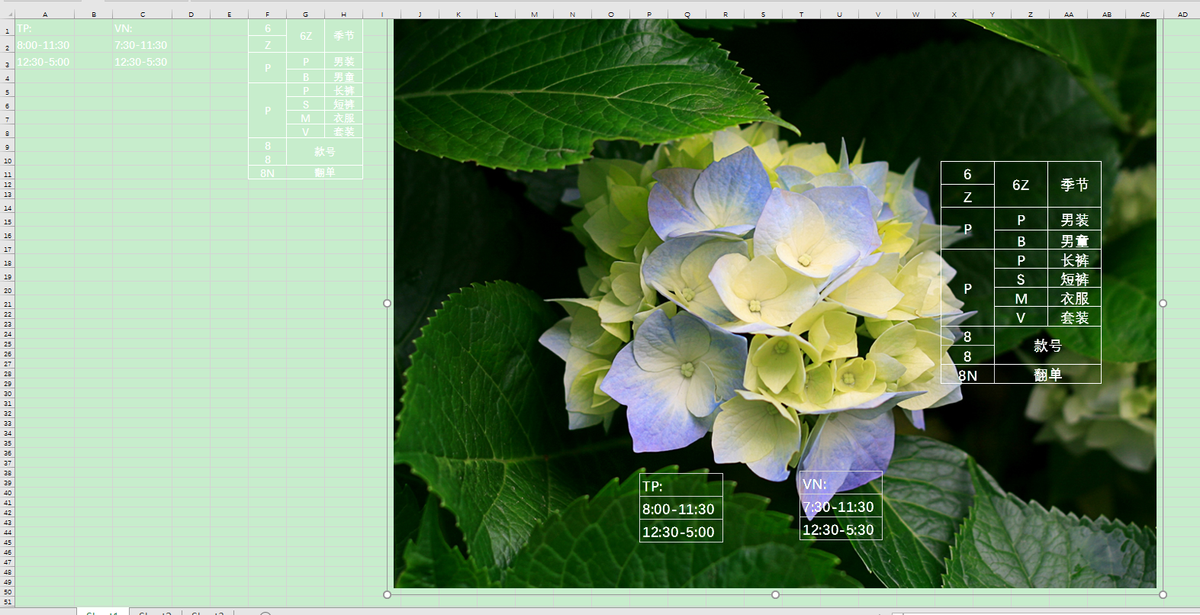This screenshot has height=615, width=1200.
Task: Select column A header
Action: pos(45,14)
